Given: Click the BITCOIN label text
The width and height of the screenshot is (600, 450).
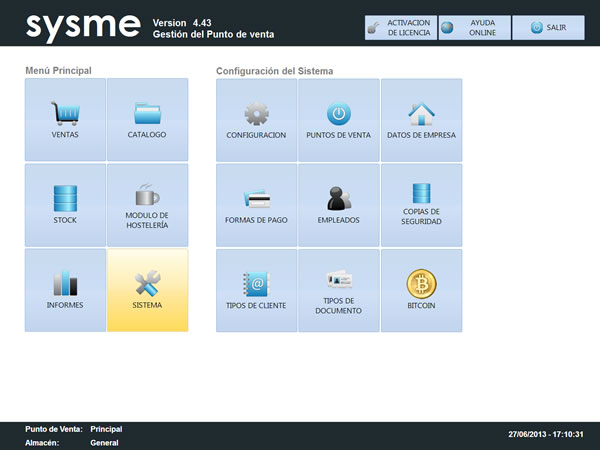Looking at the screenshot, I should pos(421,305).
